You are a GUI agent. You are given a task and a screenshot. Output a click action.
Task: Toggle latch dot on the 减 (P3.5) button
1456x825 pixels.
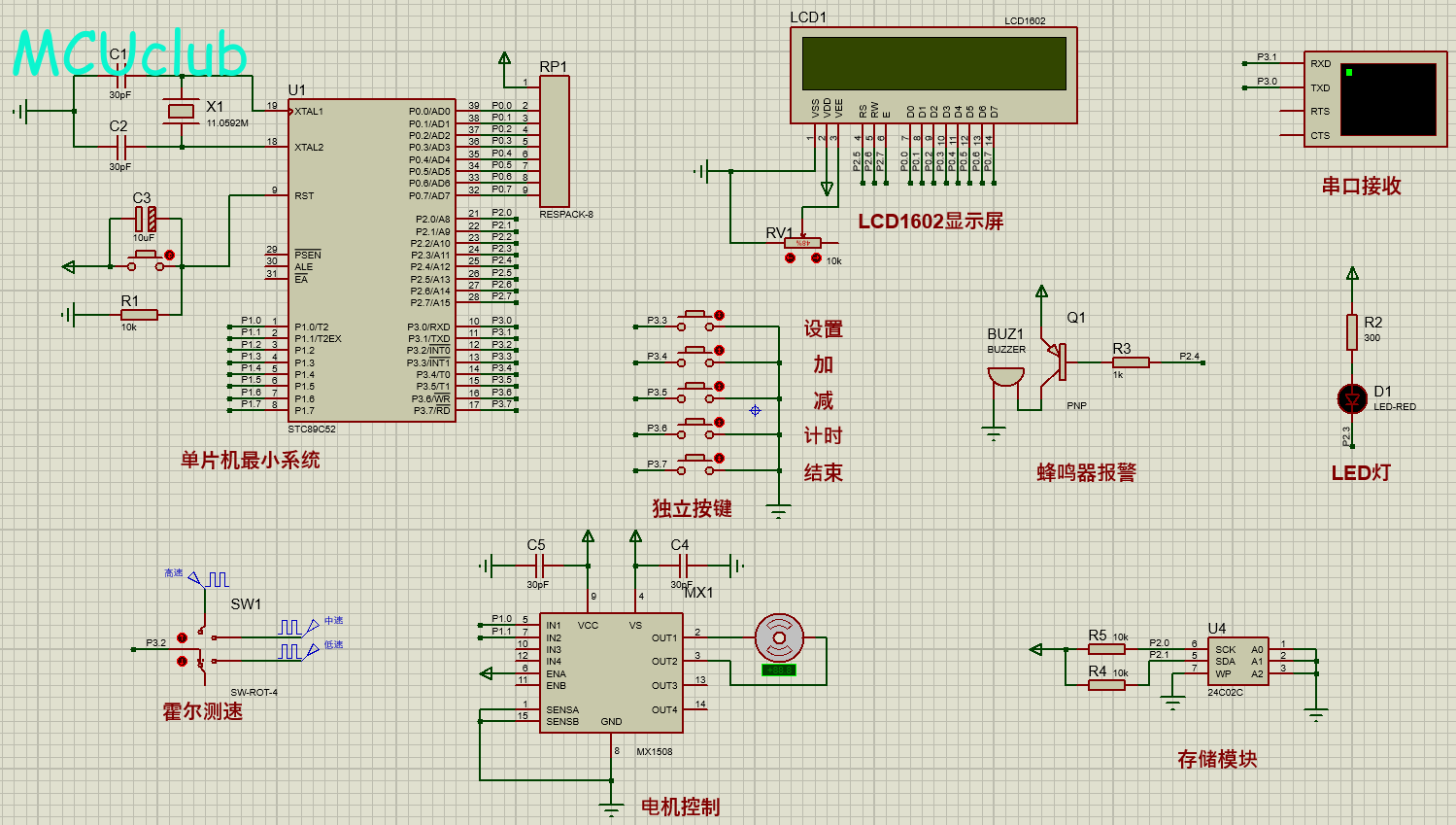tap(719, 386)
